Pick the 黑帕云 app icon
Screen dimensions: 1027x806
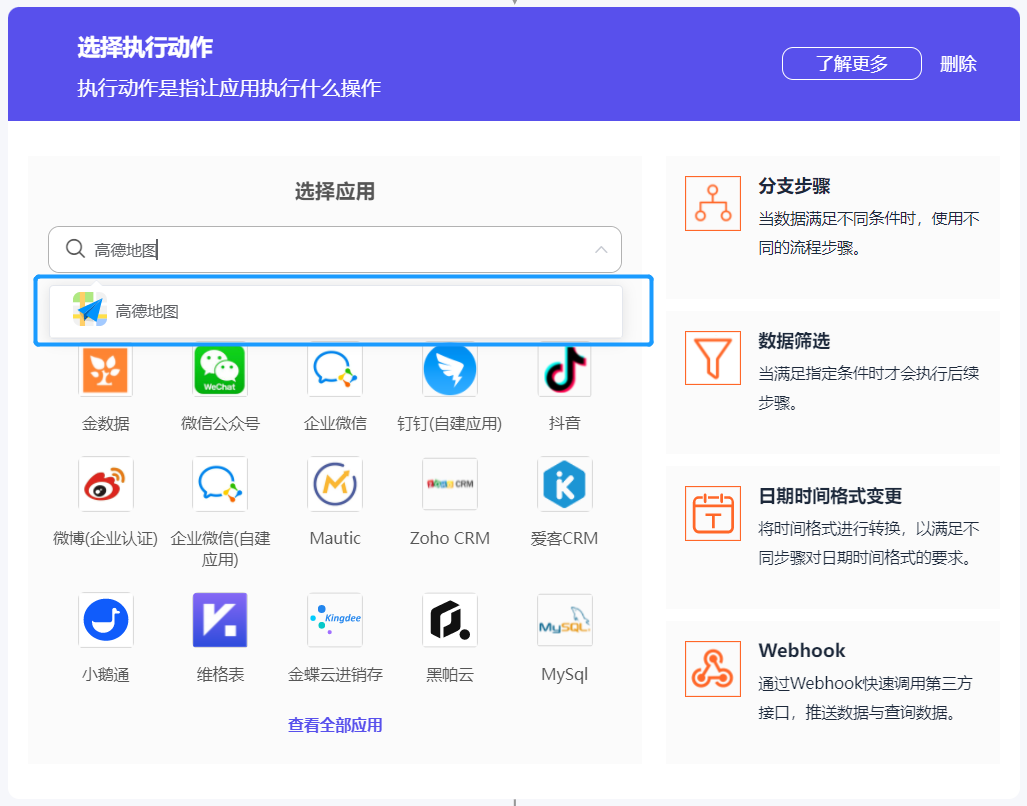(450, 620)
